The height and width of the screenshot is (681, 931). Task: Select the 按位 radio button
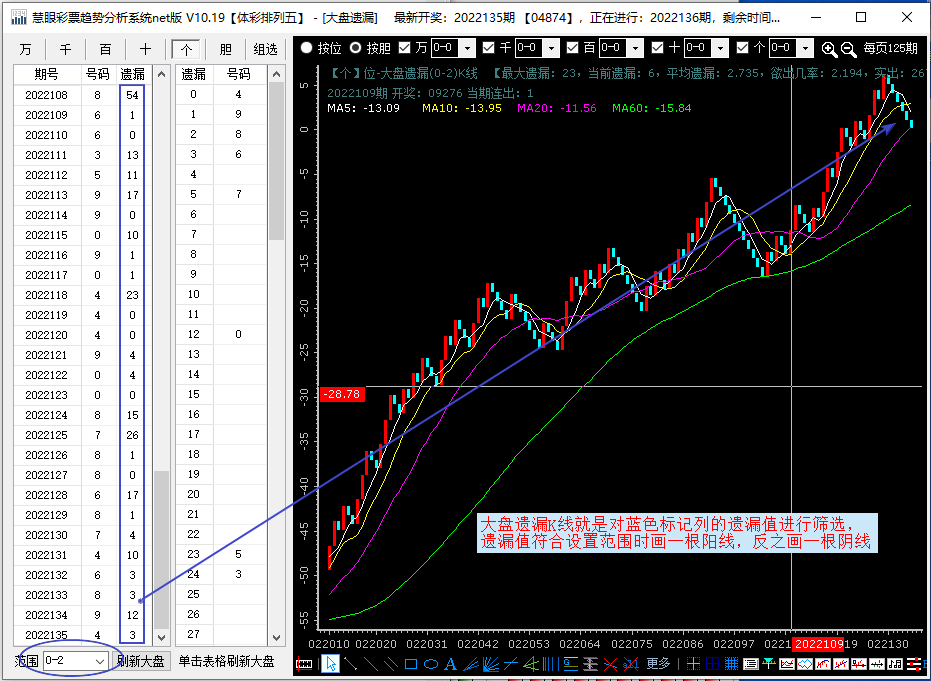coord(307,48)
